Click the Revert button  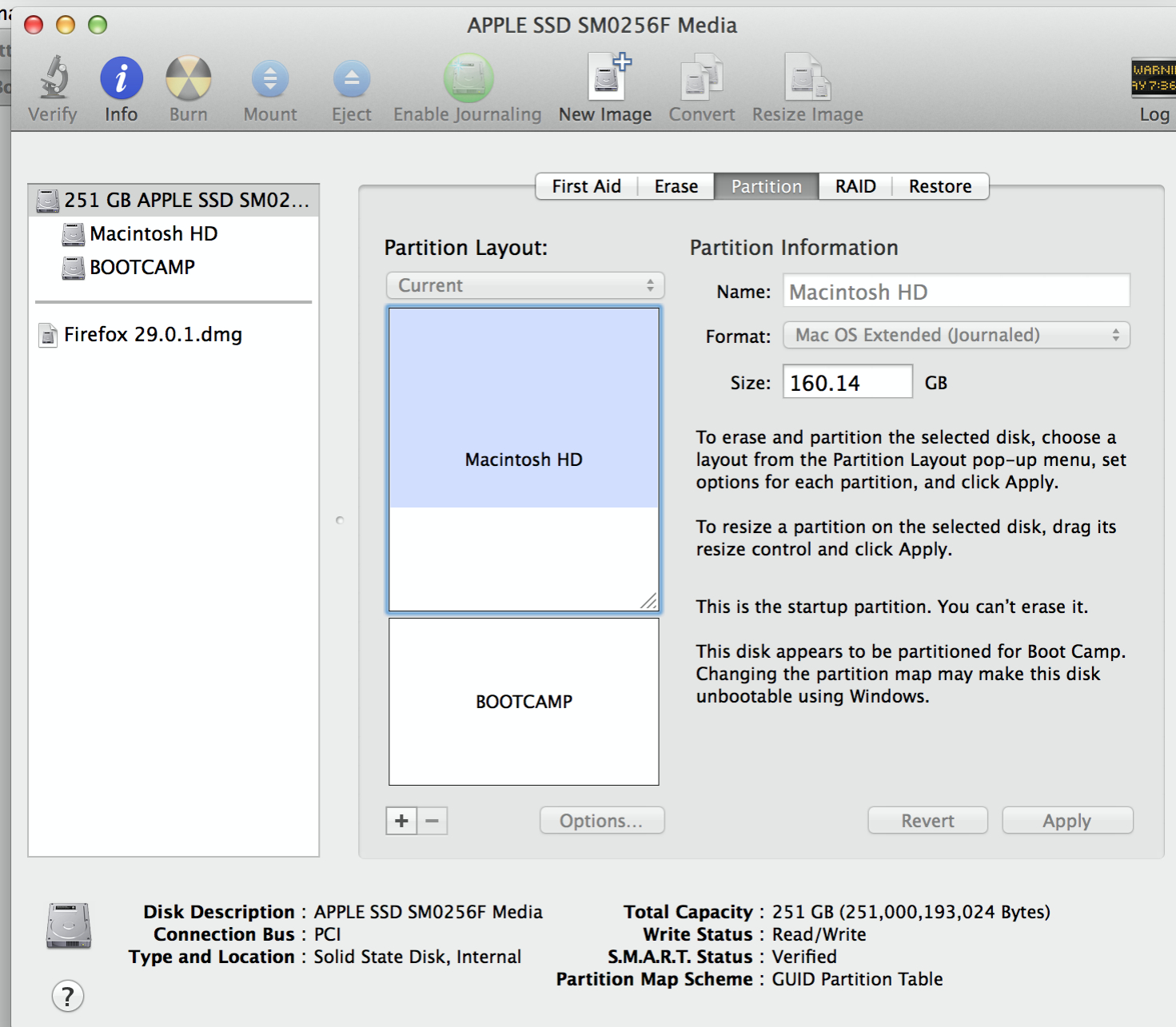coord(927,821)
